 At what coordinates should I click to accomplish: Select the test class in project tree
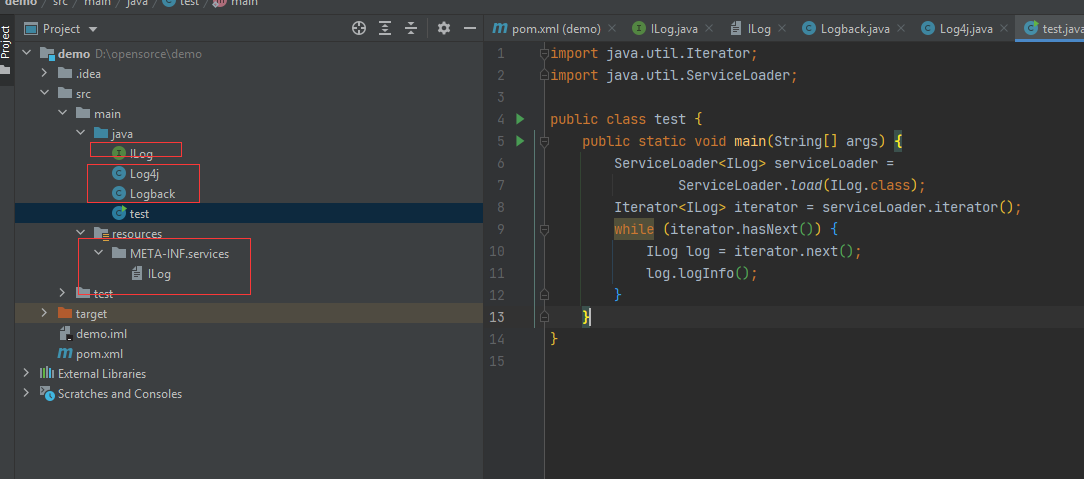tap(139, 214)
